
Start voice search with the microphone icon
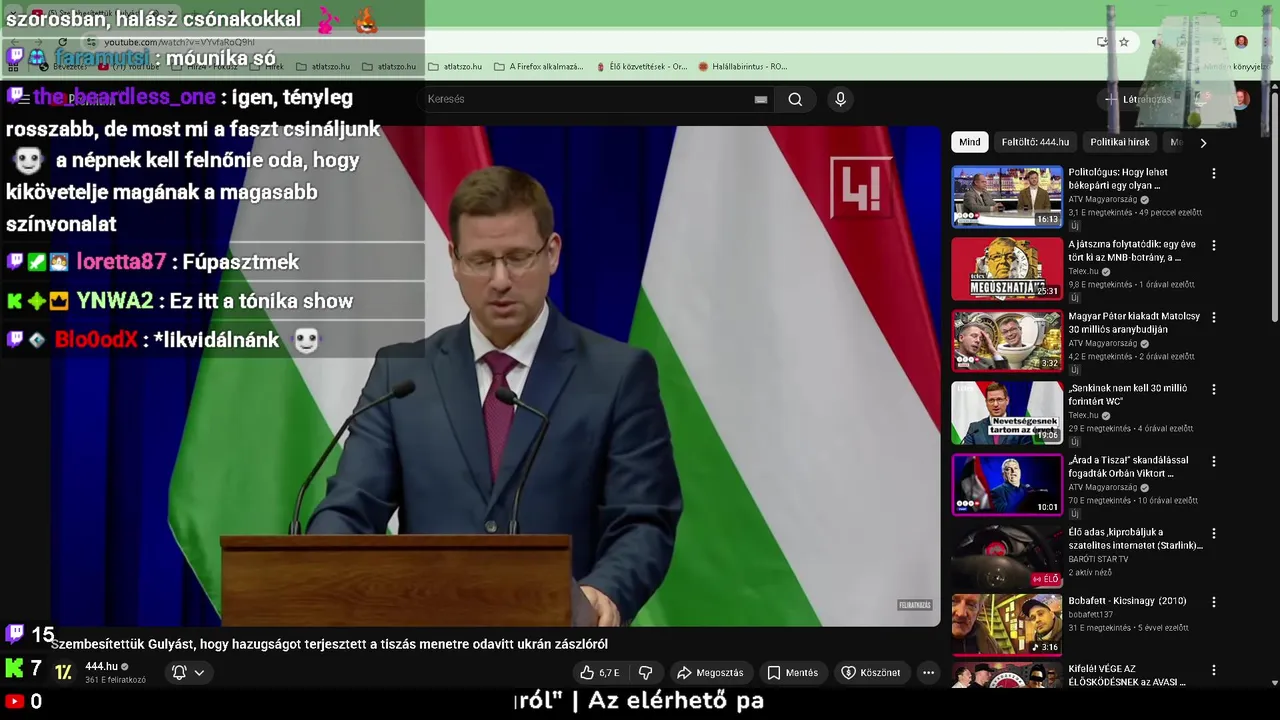(x=840, y=99)
